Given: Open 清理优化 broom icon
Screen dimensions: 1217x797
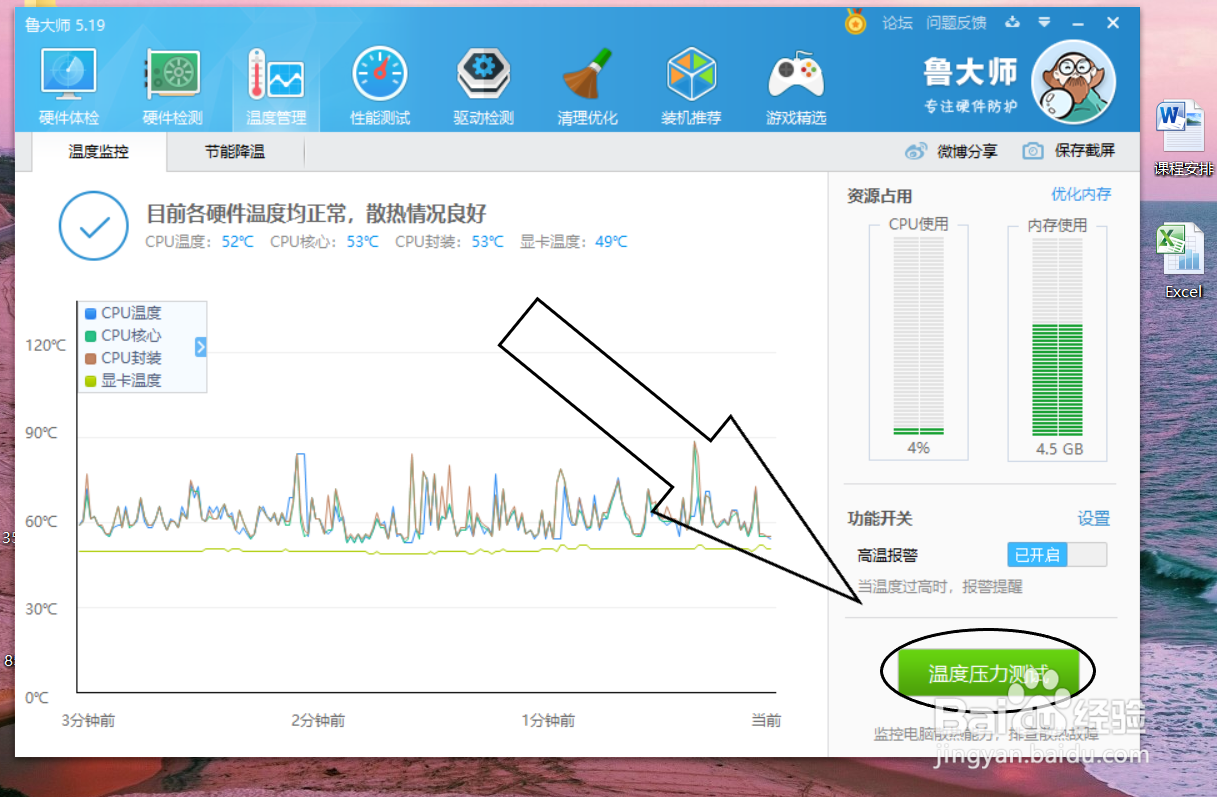Looking at the screenshot, I should point(587,75).
